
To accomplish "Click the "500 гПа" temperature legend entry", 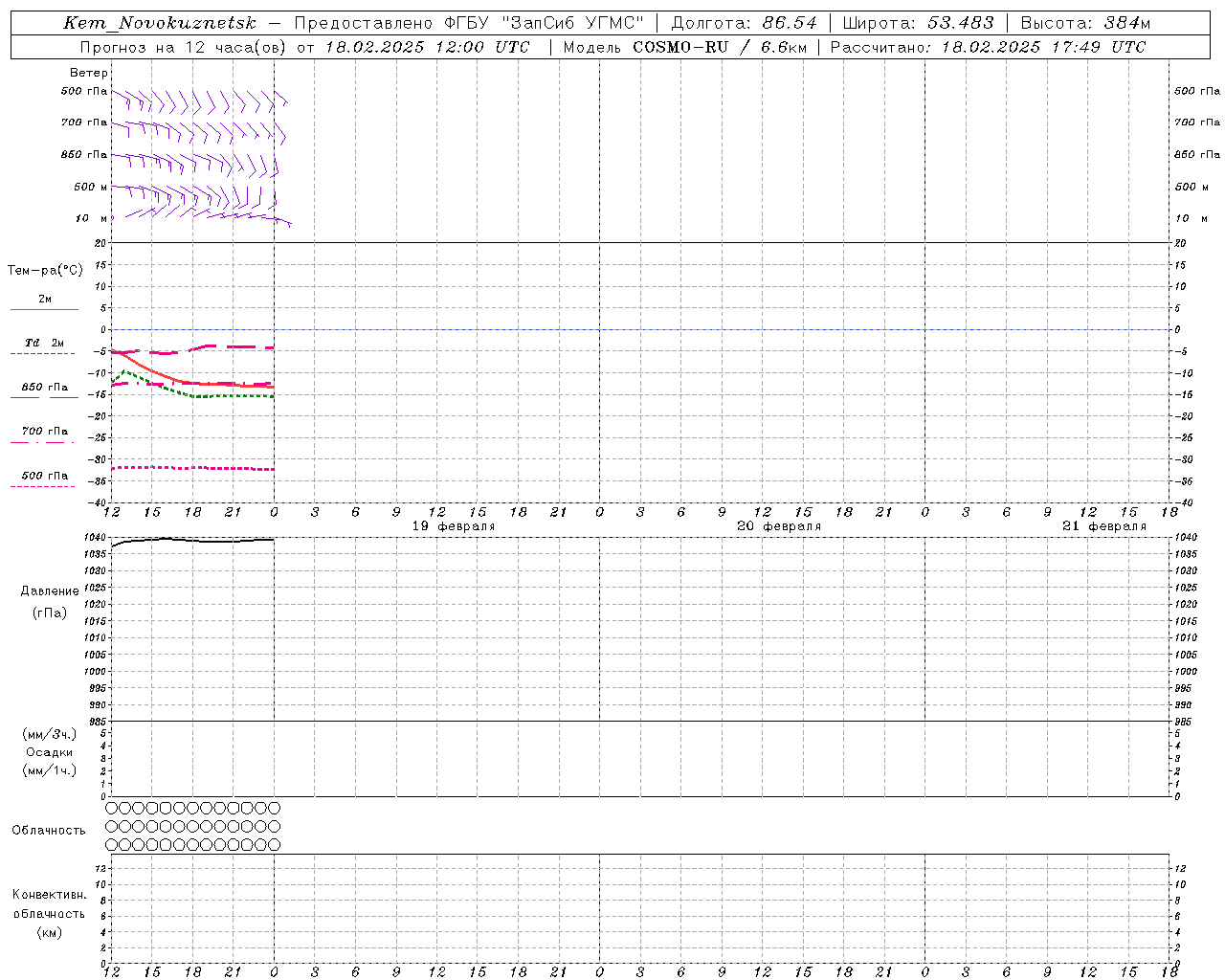I will [x=45, y=476].
